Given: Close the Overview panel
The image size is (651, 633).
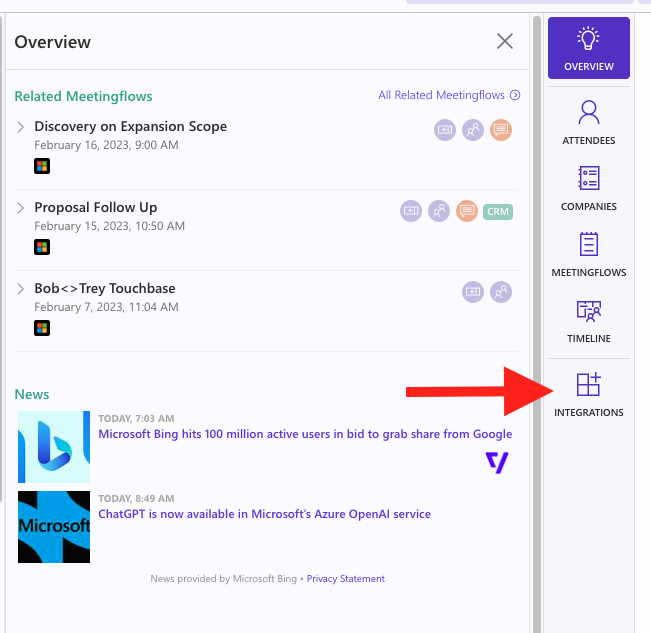Looking at the screenshot, I should point(504,41).
